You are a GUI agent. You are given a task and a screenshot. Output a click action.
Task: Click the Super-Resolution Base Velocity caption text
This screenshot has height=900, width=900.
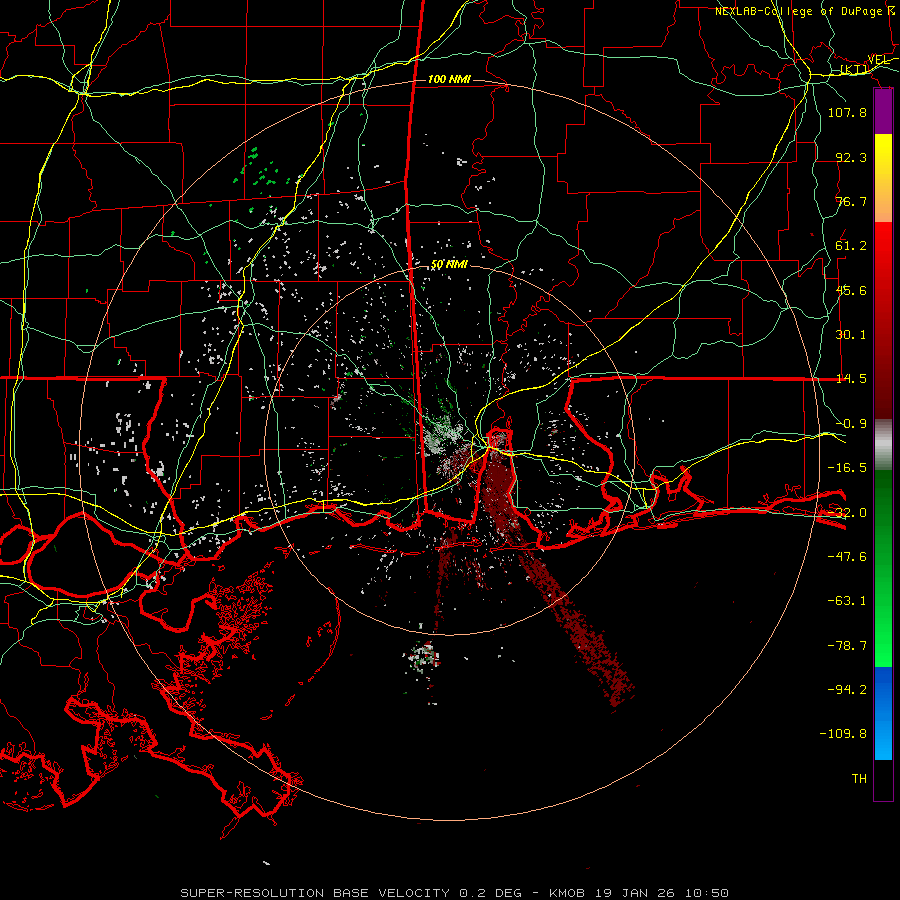click(455, 893)
